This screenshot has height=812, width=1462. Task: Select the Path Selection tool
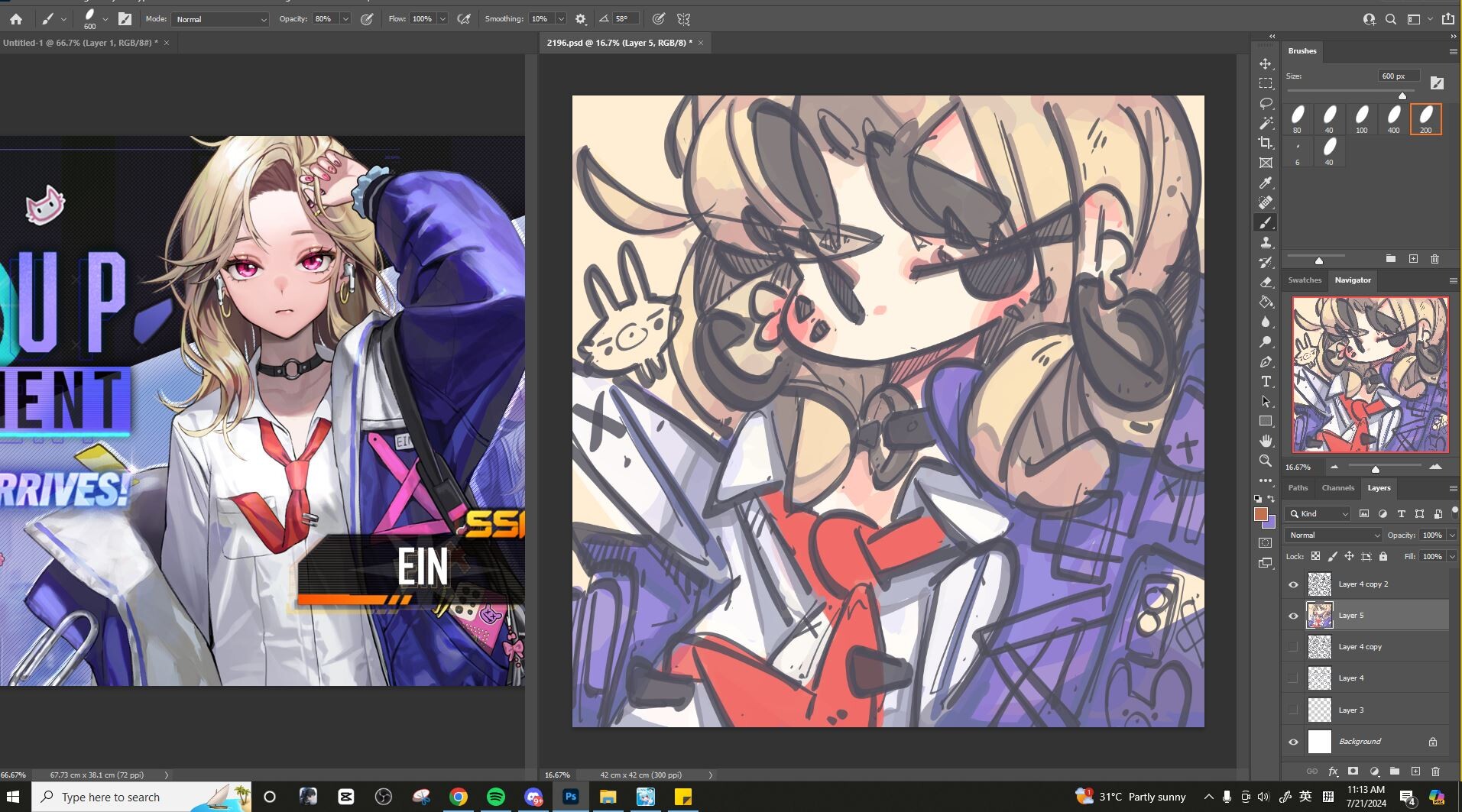(1266, 401)
